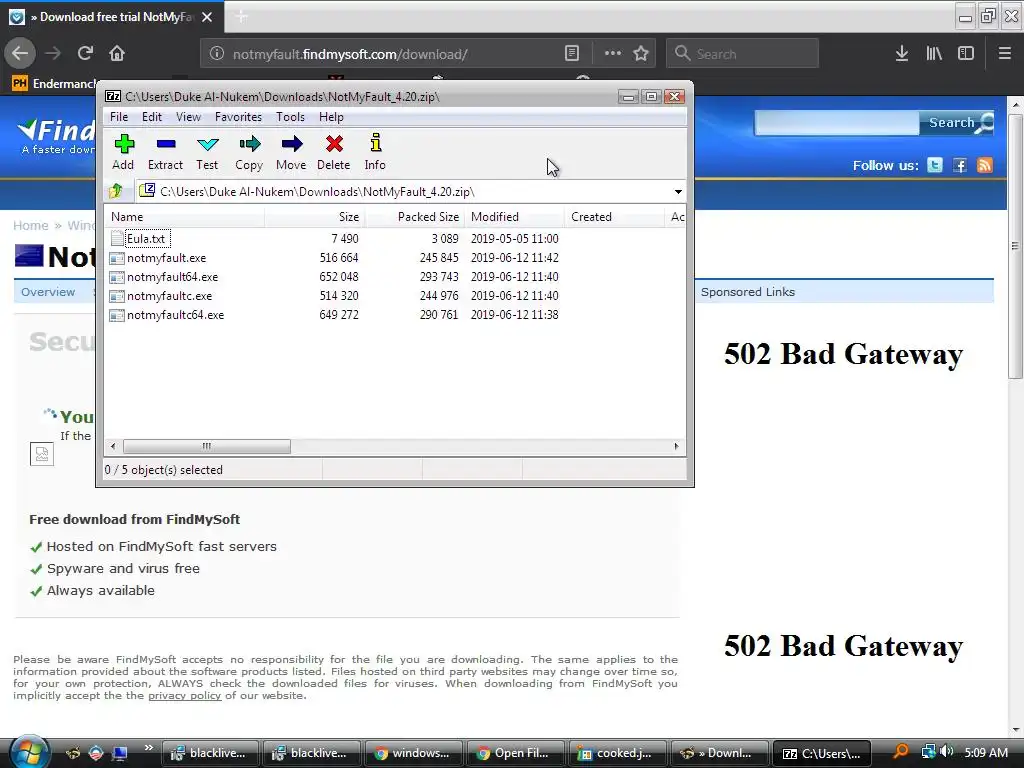
Task: Click the Firefox Search box
Action: (742, 54)
